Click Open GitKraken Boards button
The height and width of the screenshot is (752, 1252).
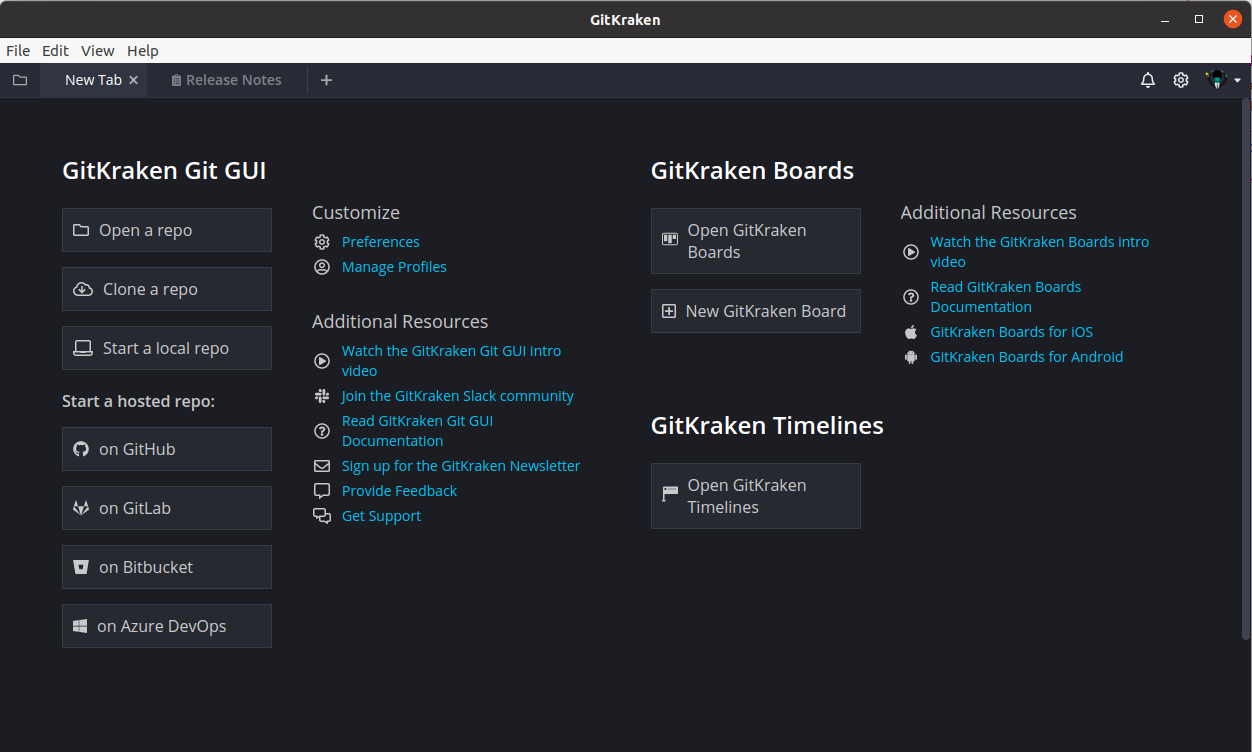click(x=756, y=241)
